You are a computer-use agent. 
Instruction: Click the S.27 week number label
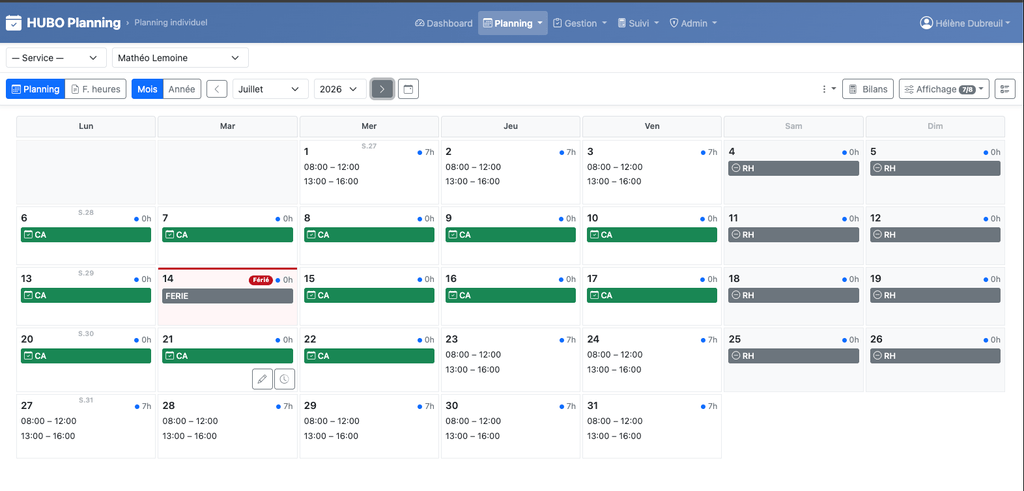369,146
